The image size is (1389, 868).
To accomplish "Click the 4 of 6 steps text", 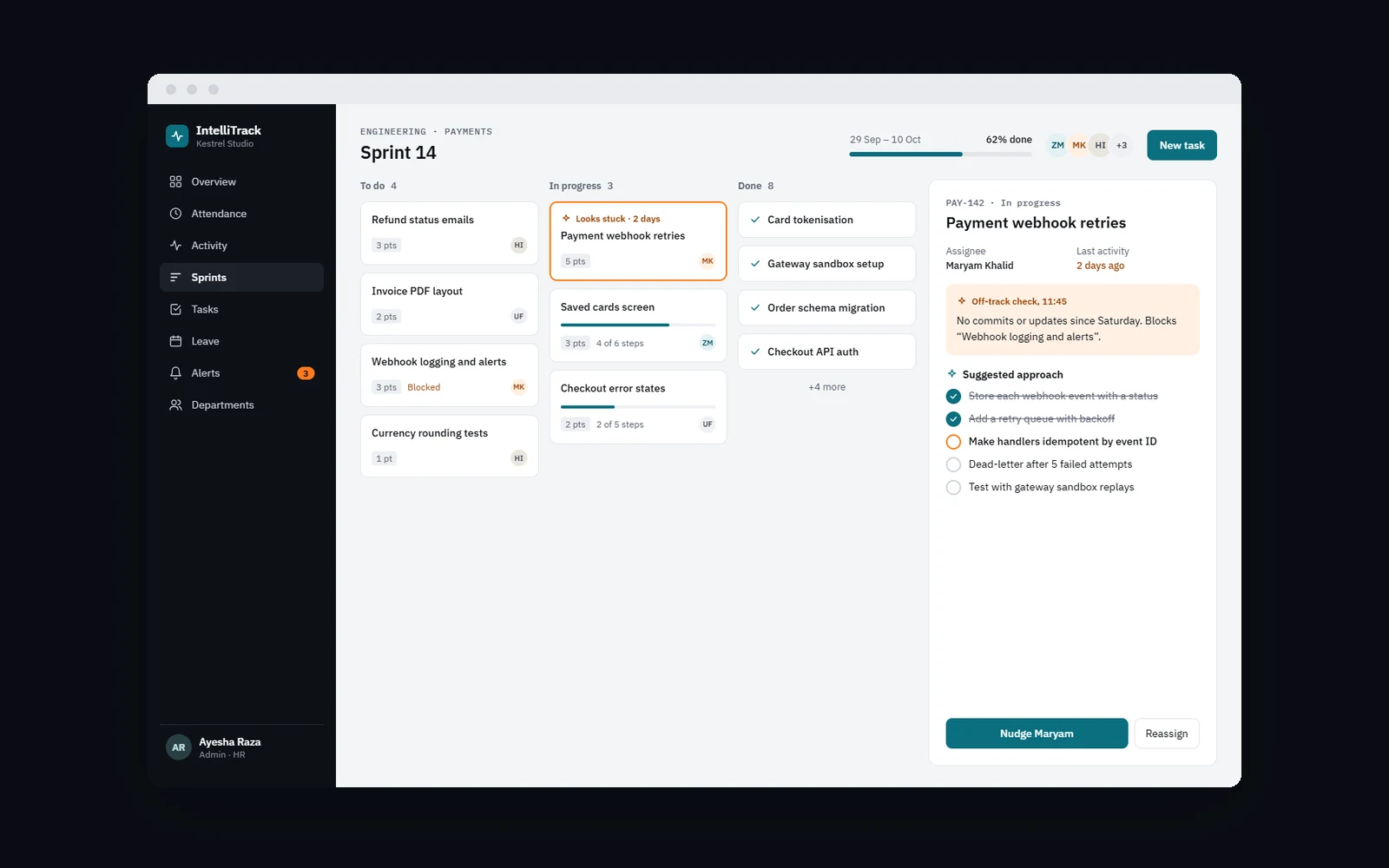I will [620, 343].
